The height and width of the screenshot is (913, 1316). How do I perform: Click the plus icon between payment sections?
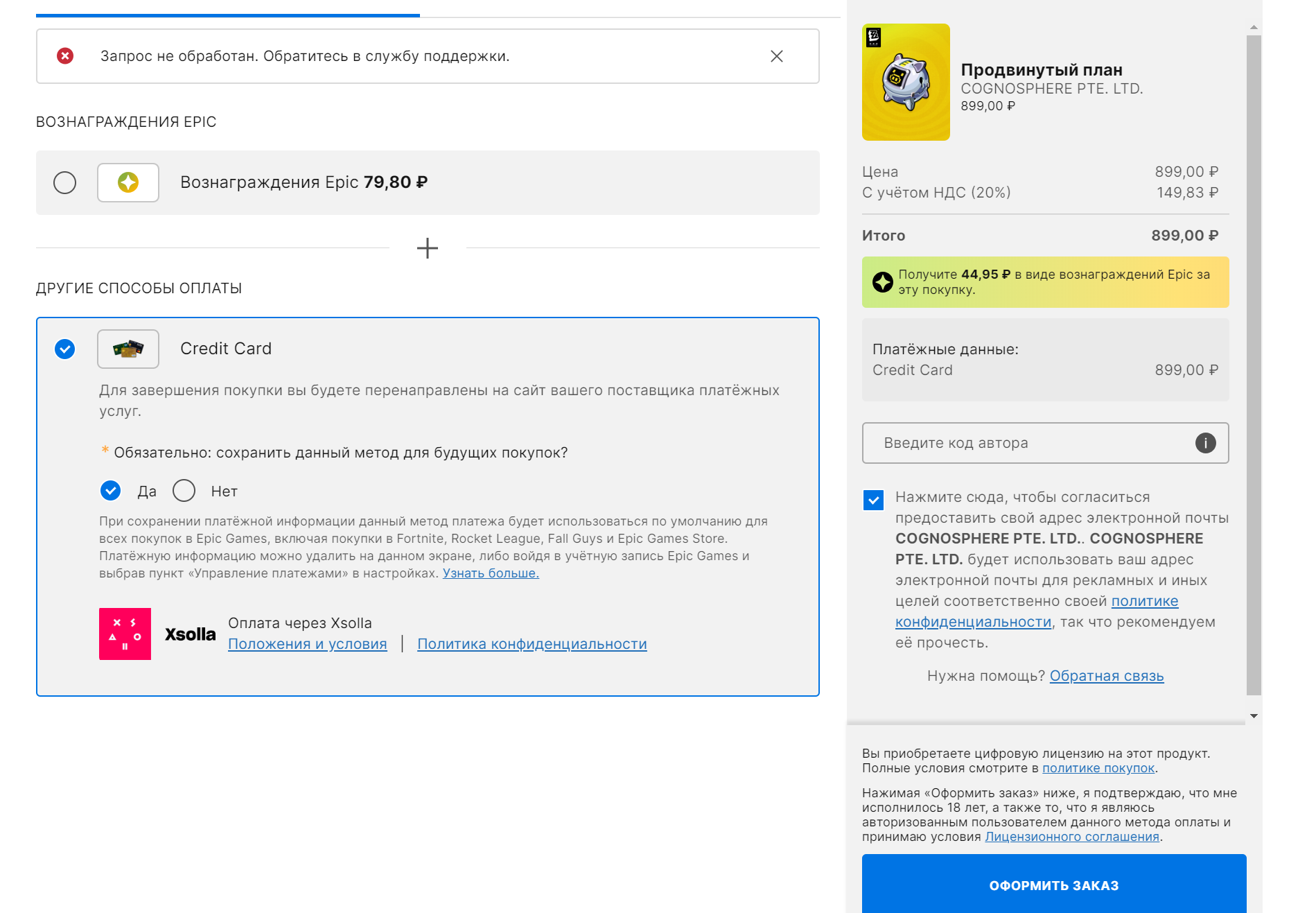[428, 248]
